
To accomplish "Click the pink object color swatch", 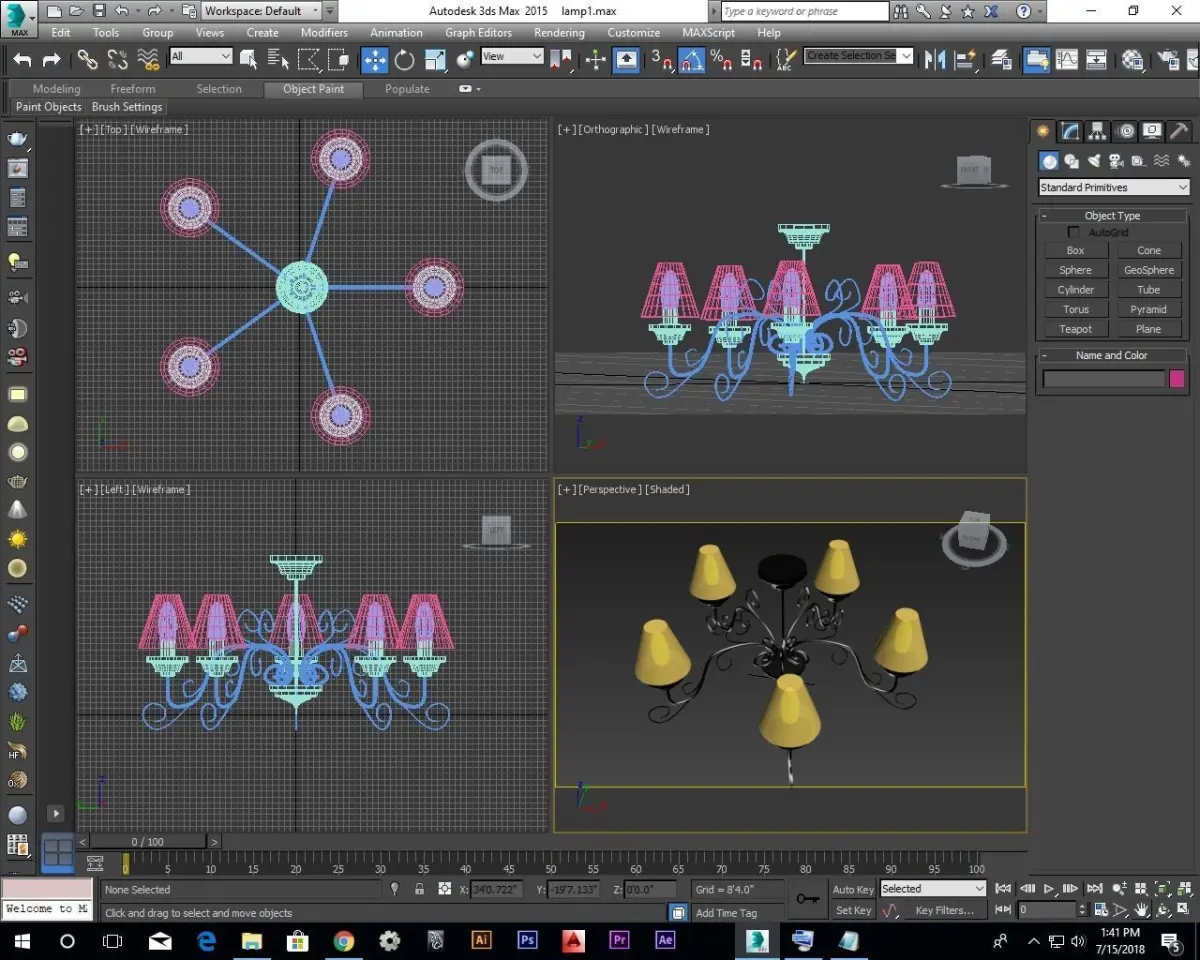I will [x=1176, y=379].
